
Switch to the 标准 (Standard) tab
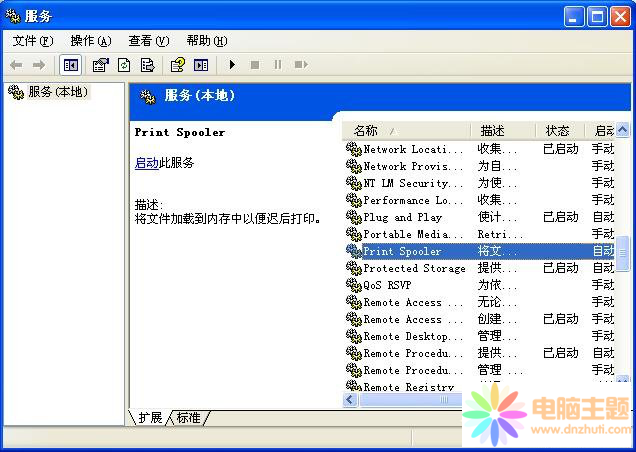(x=188, y=417)
